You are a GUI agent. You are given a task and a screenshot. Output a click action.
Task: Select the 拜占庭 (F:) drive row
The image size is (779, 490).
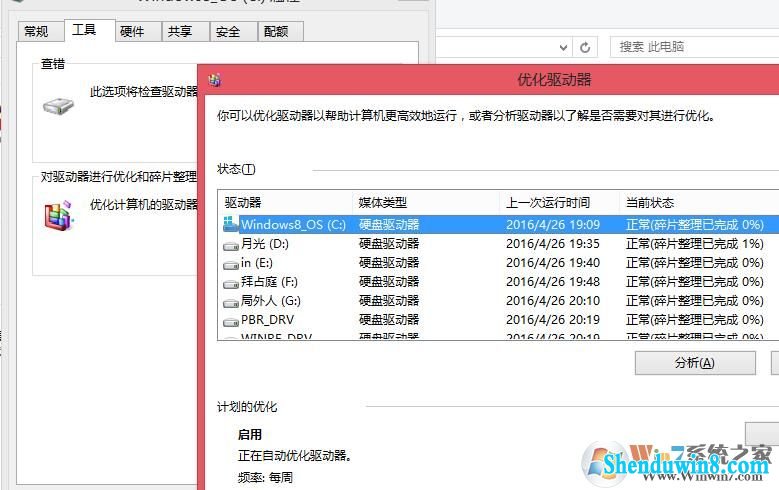tap(499, 282)
